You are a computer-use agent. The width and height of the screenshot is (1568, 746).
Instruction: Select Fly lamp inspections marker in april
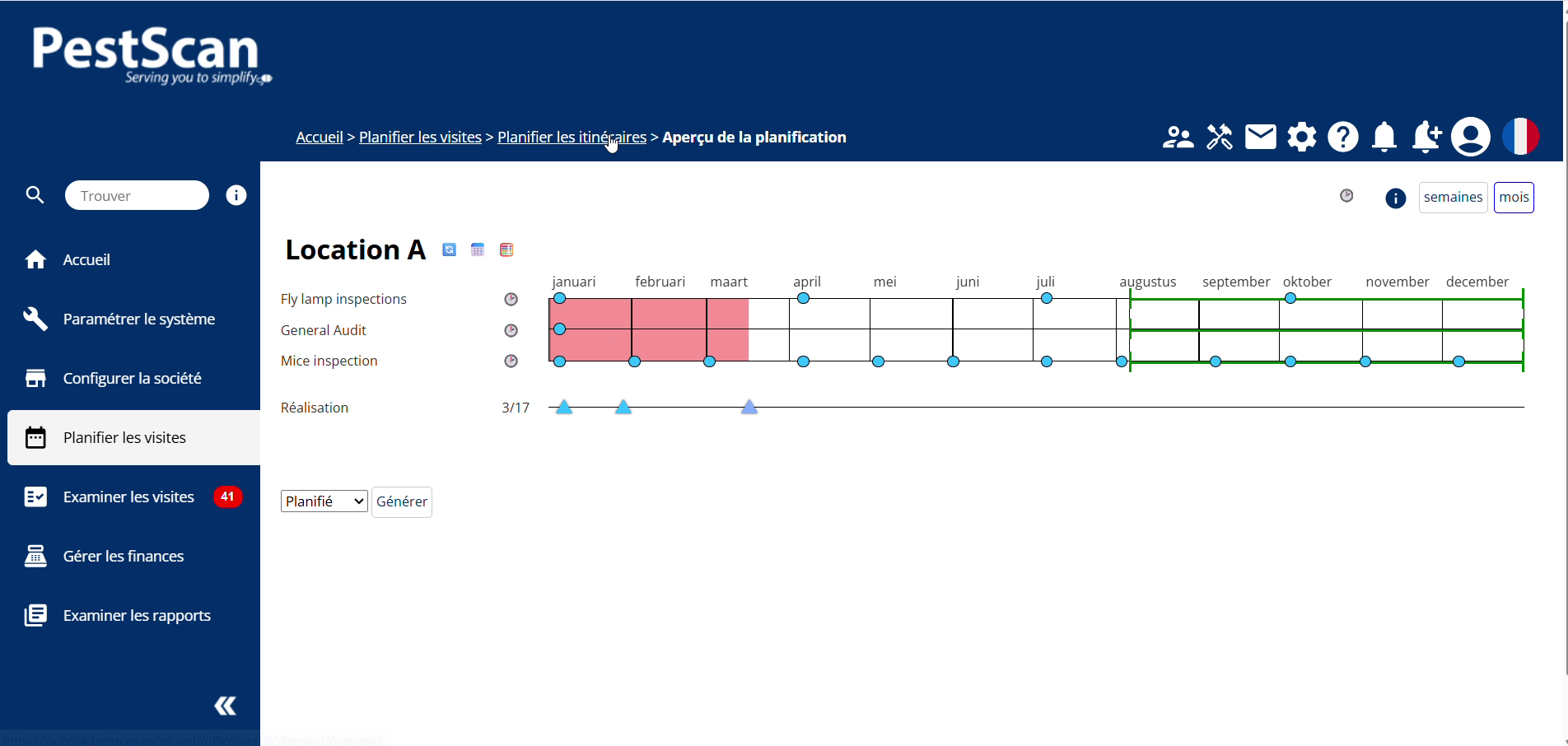(804, 298)
